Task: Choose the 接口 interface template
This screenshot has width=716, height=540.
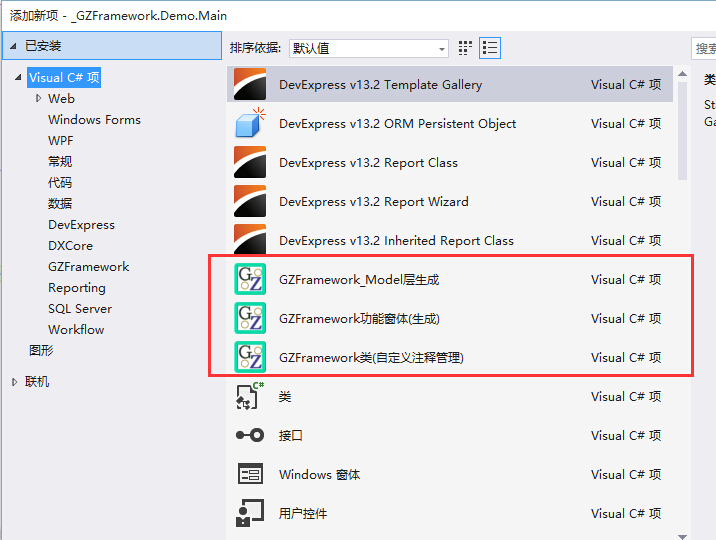Action: click(450, 435)
